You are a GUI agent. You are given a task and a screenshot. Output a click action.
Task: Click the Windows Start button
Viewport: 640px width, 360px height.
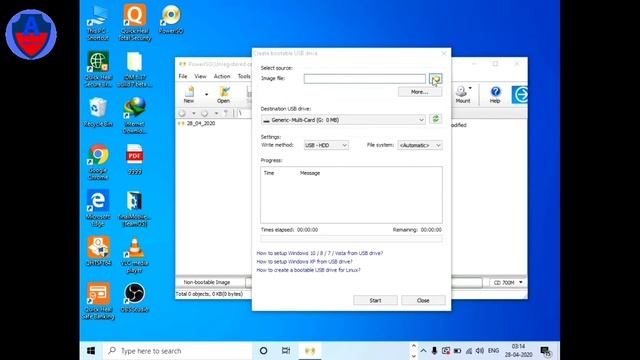(91, 351)
